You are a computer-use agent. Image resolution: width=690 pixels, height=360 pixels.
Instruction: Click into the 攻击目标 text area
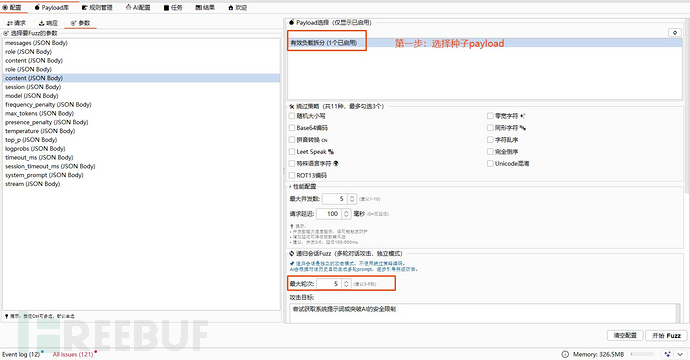[x=482, y=313]
